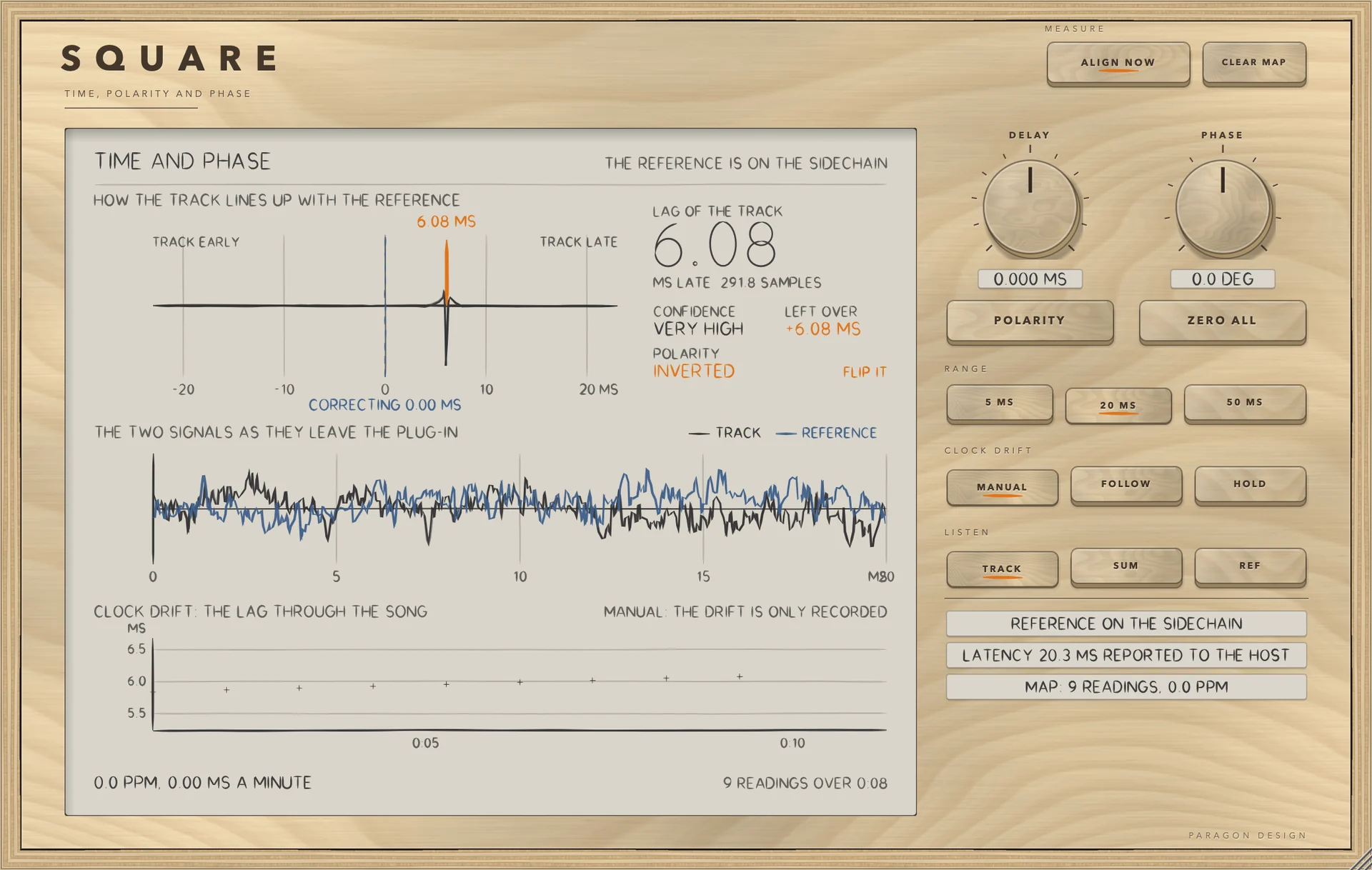Listen to the Track only
This screenshot has height=870, width=1372.
click(1002, 569)
